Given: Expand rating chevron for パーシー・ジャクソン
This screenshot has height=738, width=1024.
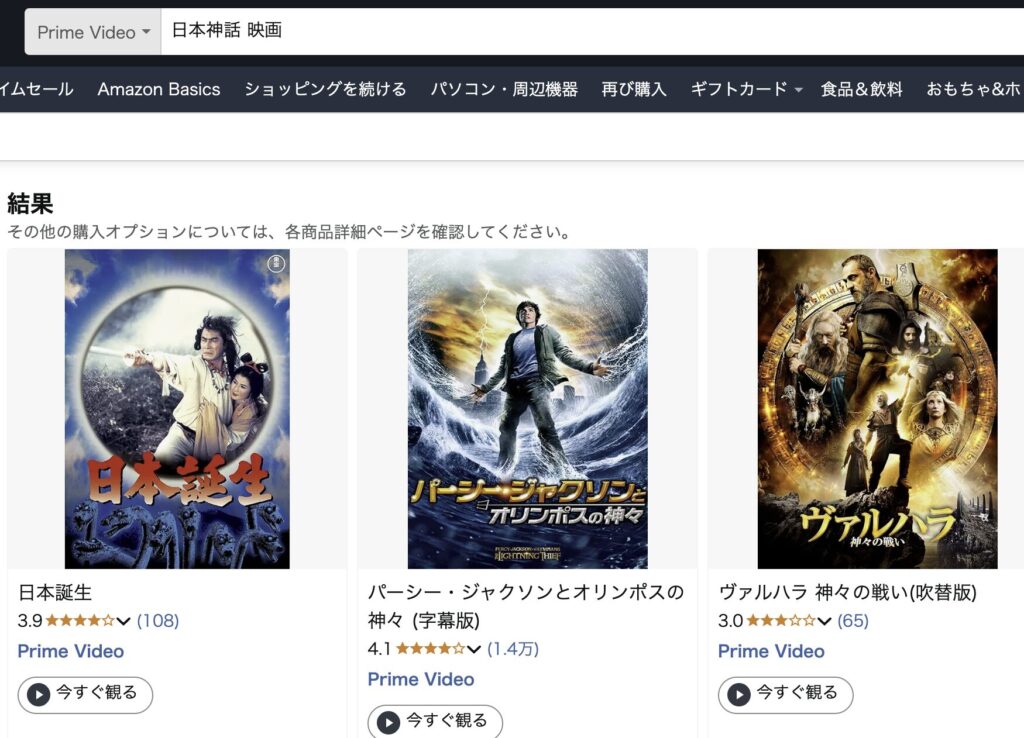Looking at the screenshot, I should pos(473,649).
